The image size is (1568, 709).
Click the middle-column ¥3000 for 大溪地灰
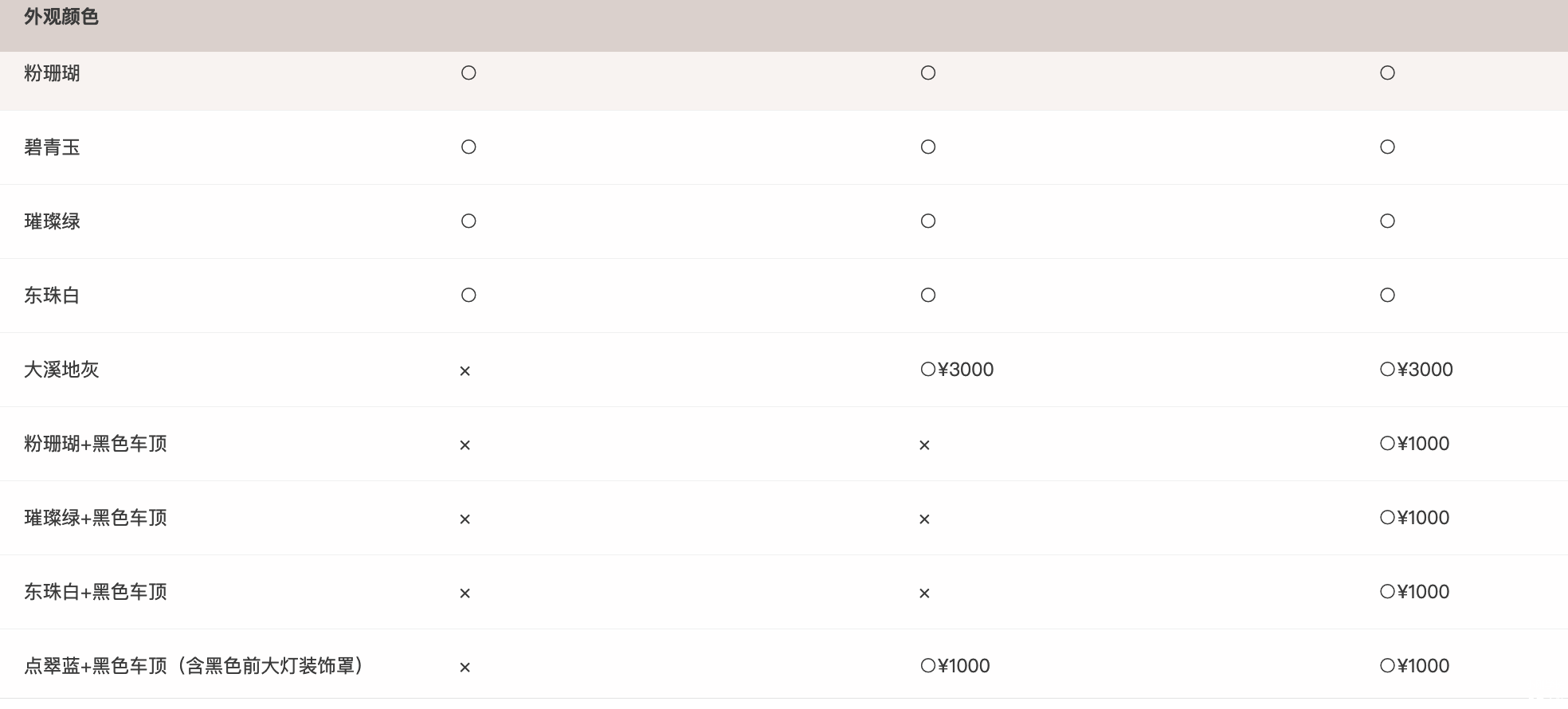click(957, 370)
